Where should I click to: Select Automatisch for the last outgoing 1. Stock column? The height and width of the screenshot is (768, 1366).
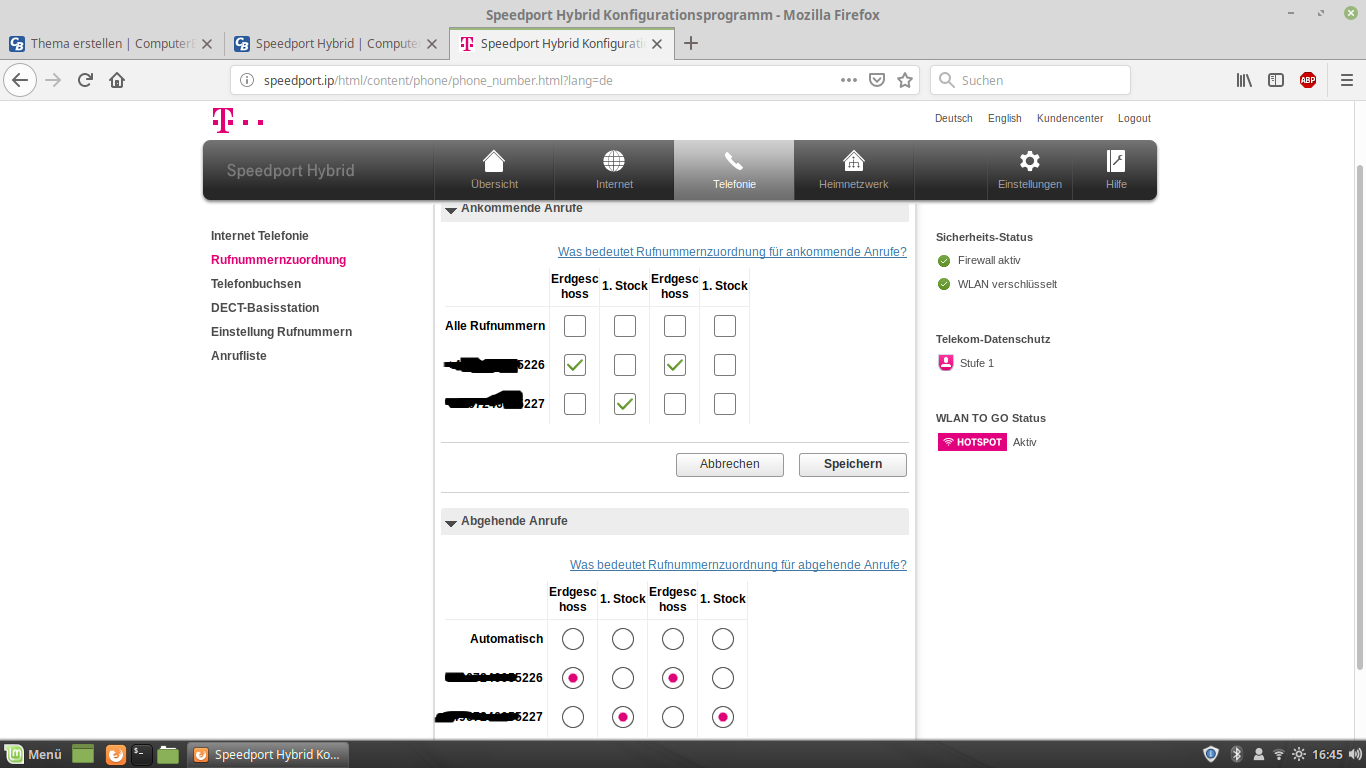tap(723, 639)
